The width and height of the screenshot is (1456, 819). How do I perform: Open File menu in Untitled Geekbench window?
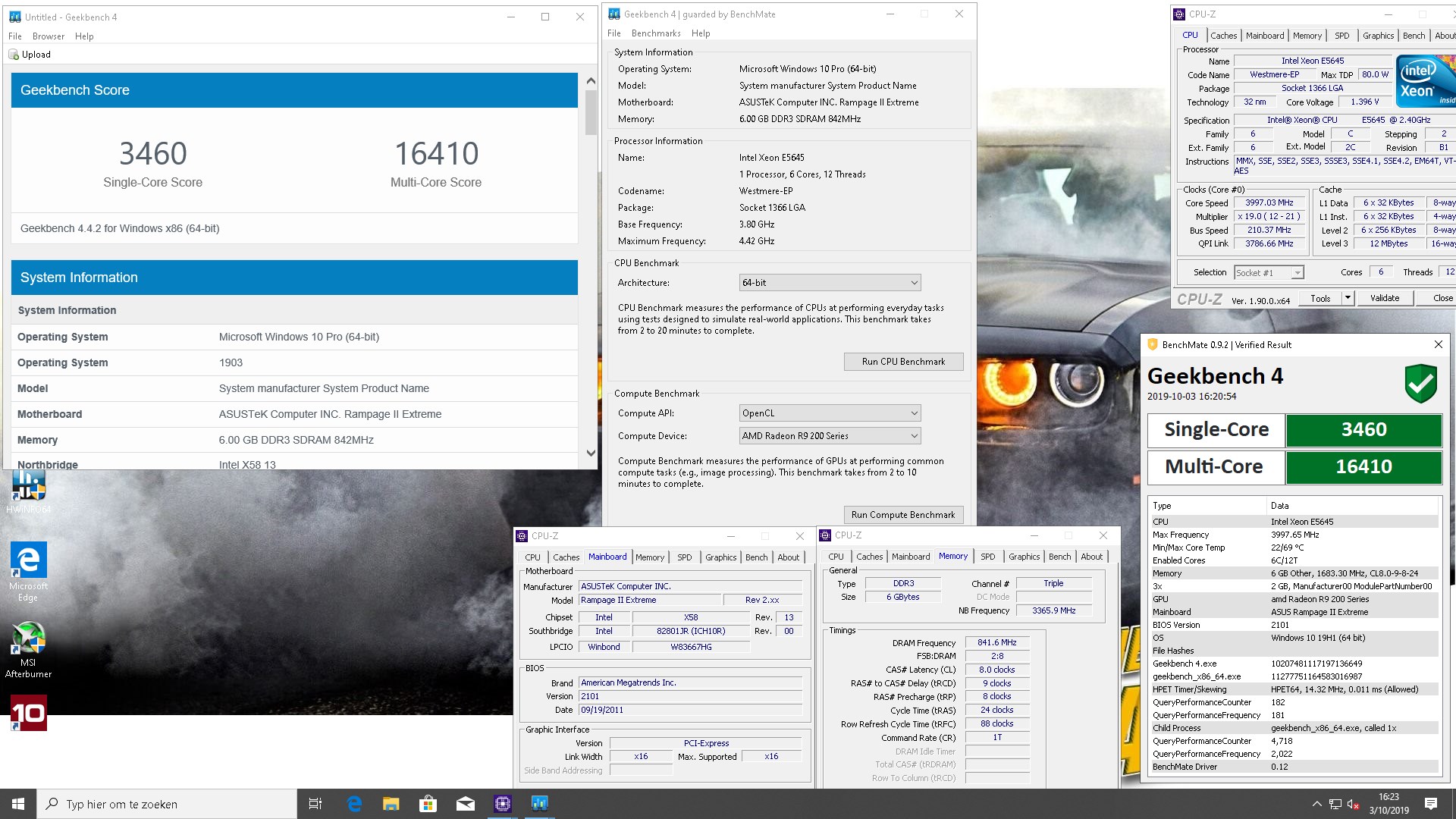(15, 36)
